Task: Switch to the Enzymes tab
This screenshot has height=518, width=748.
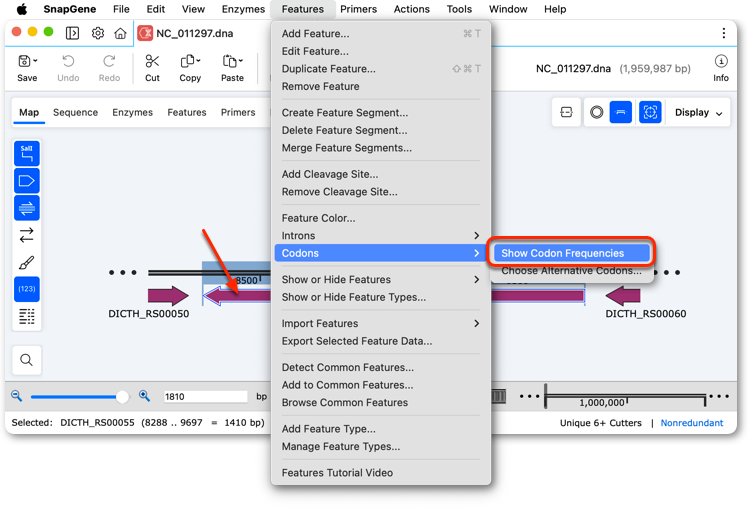Action: pos(133,113)
